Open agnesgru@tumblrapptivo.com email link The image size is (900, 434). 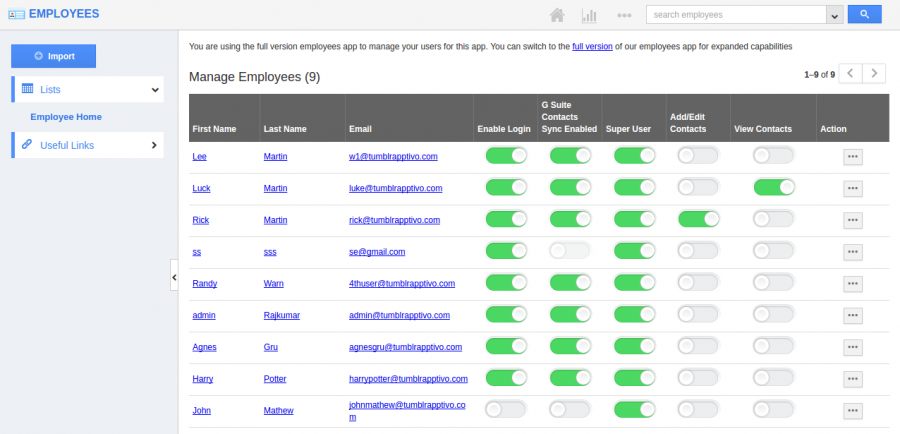(x=405, y=347)
